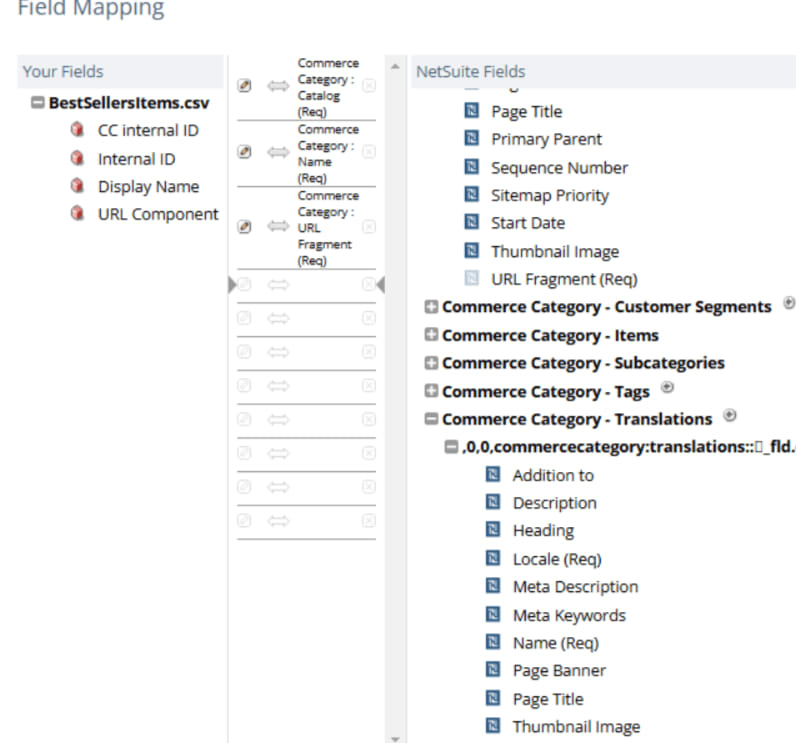Edit the Commerce Category : Catalog mapping pencil icon

tap(244, 86)
